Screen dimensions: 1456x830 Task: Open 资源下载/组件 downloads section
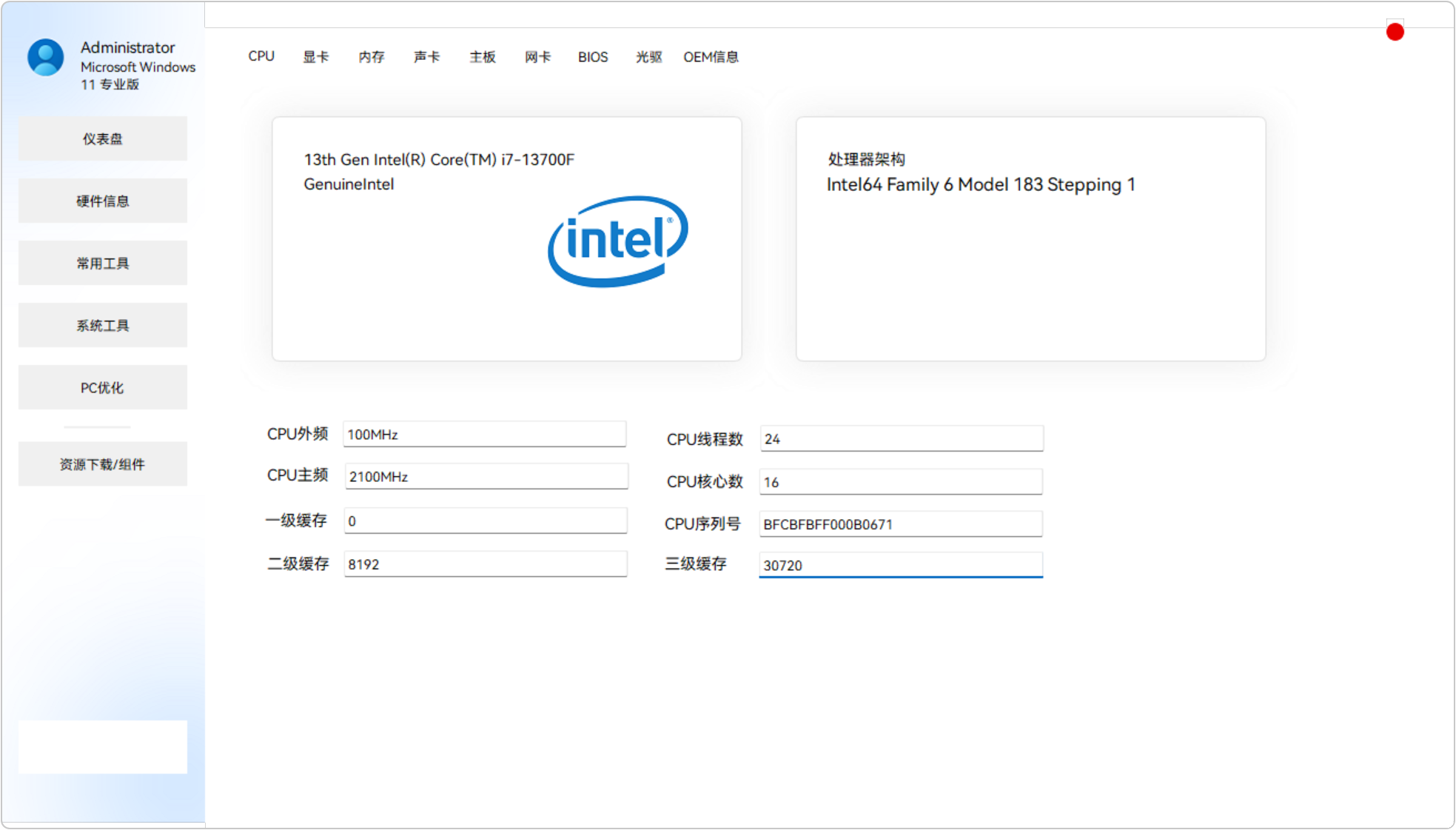pyautogui.click(x=103, y=464)
